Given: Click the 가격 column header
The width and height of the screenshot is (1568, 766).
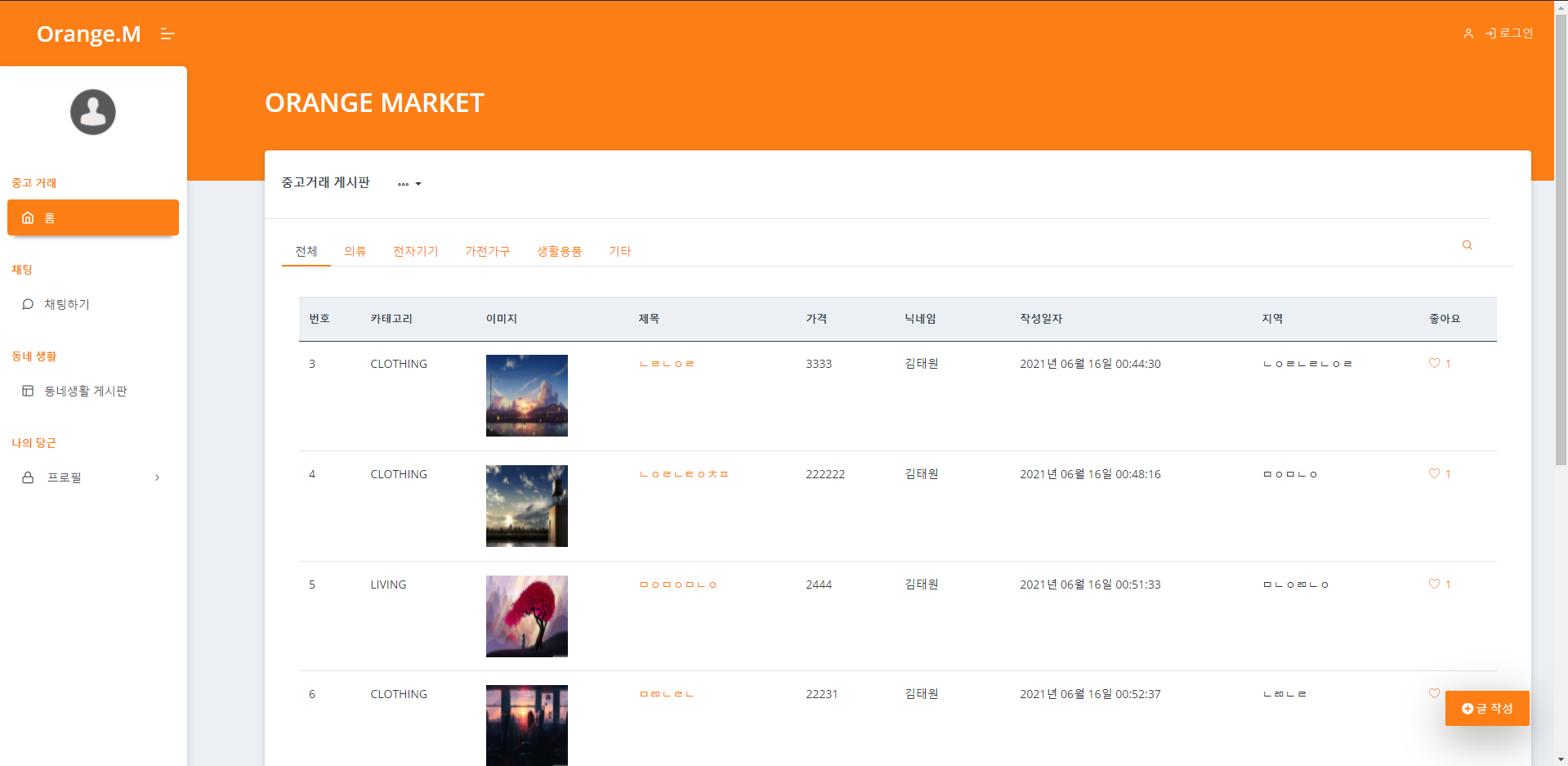Looking at the screenshot, I should 816,319.
